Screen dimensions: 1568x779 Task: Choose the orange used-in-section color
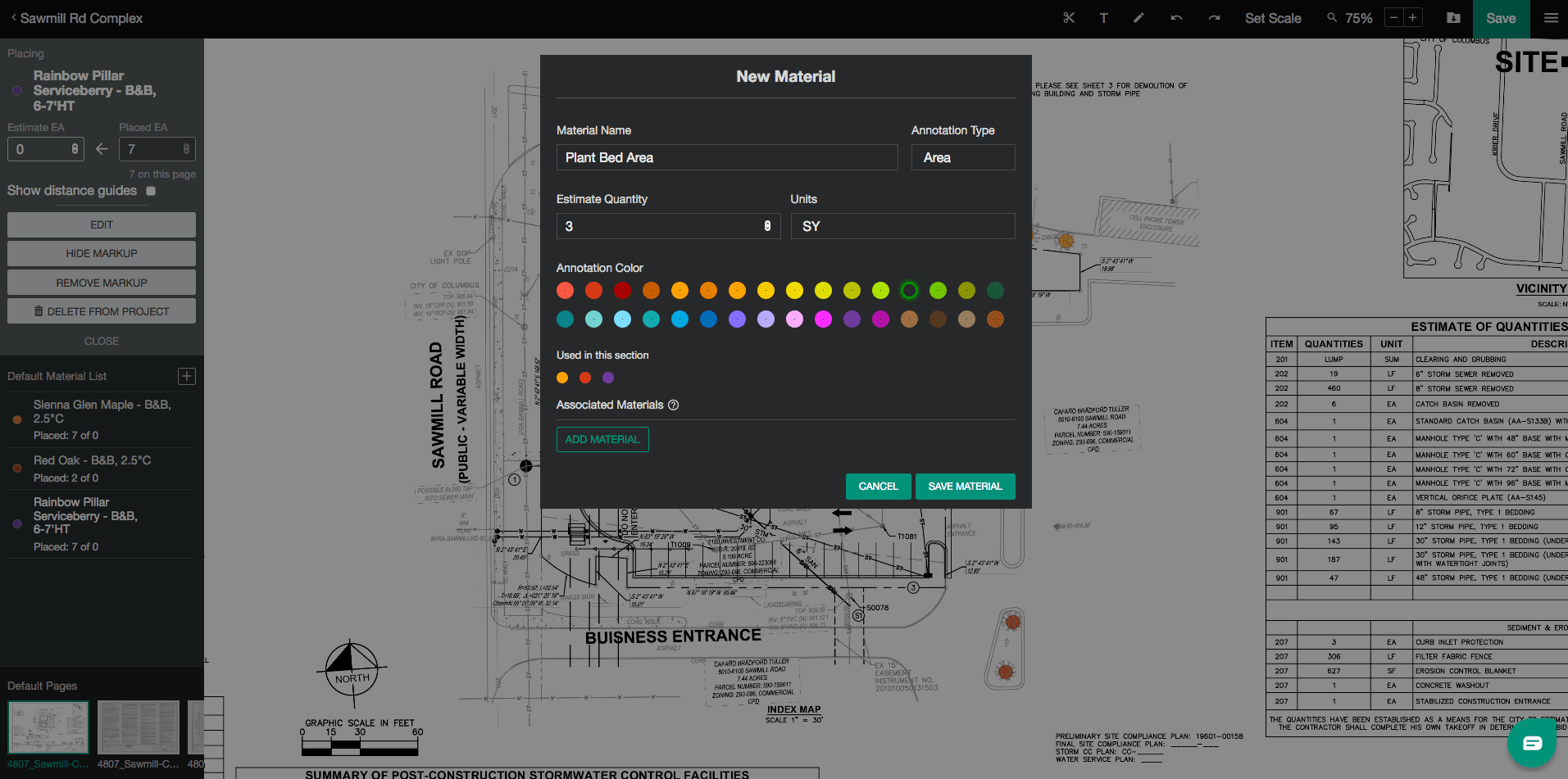[562, 378]
